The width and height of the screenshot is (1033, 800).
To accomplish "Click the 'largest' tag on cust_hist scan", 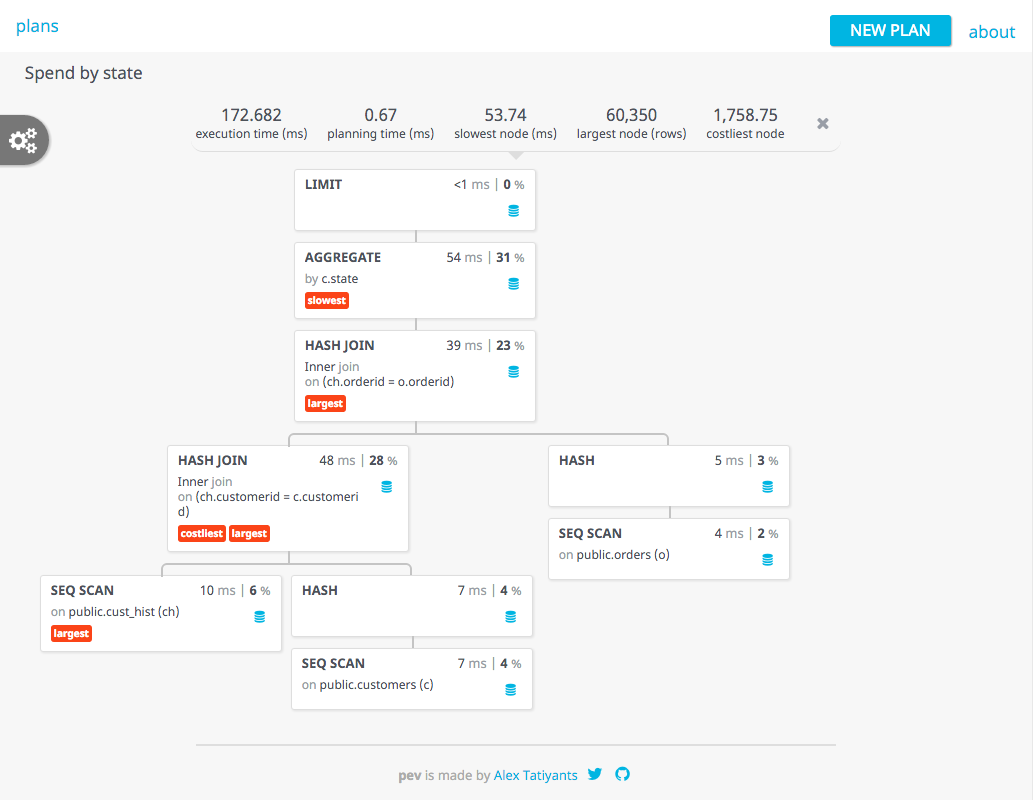I will (x=71, y=633).
